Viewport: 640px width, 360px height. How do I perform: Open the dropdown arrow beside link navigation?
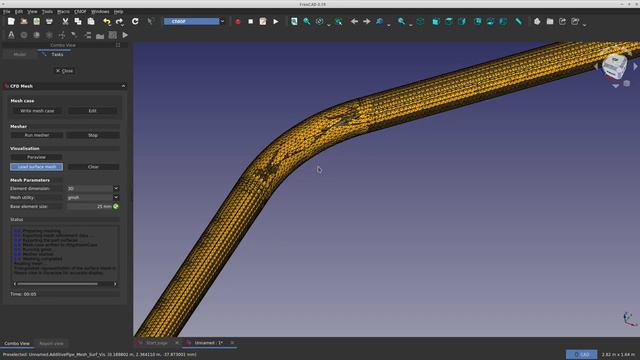[389, 24]
